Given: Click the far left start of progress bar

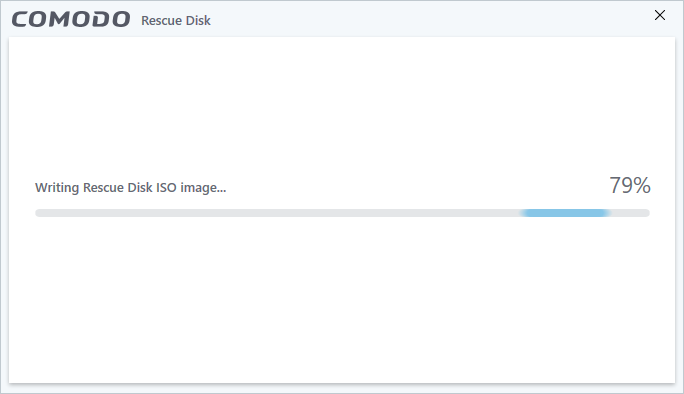Looking at the screenshot, I should [x=38, y=213].
